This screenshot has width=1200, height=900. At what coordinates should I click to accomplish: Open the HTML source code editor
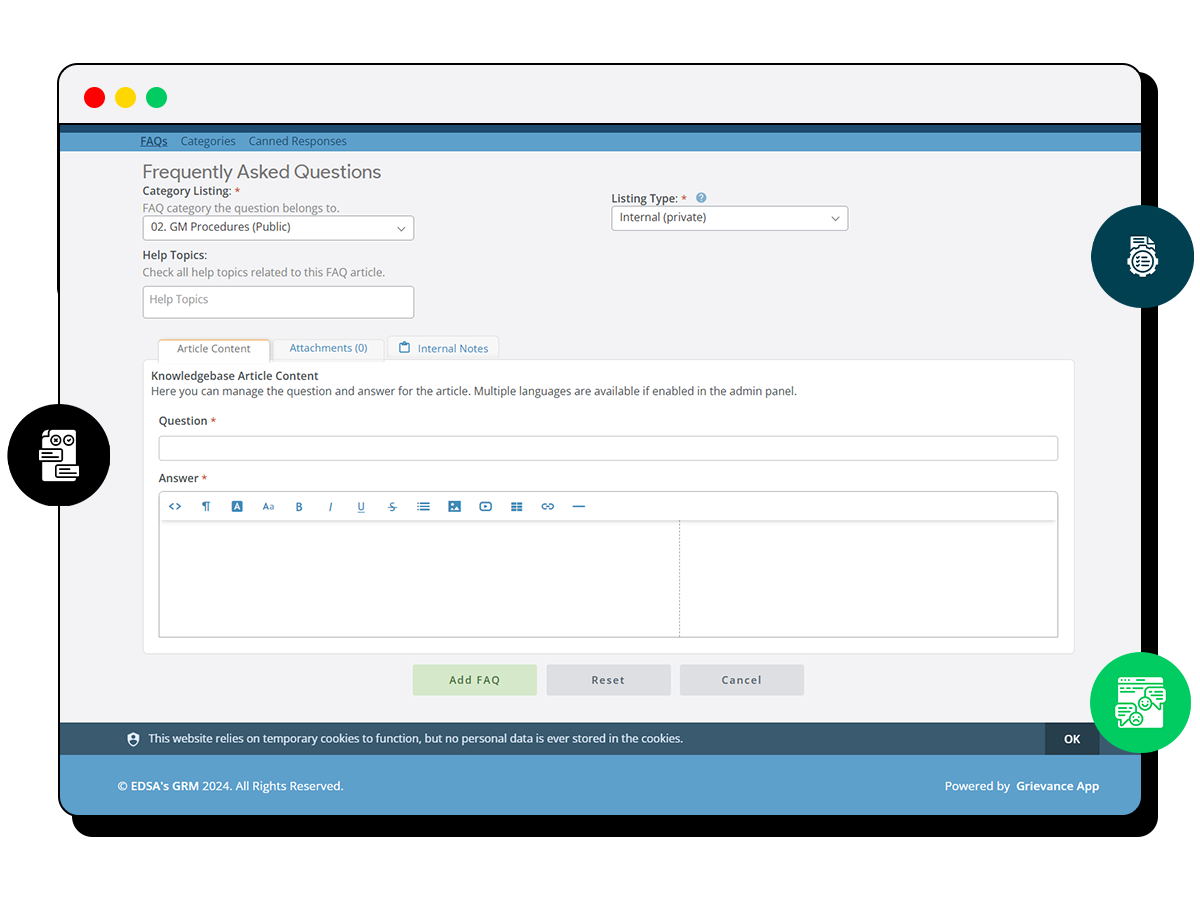175,506
